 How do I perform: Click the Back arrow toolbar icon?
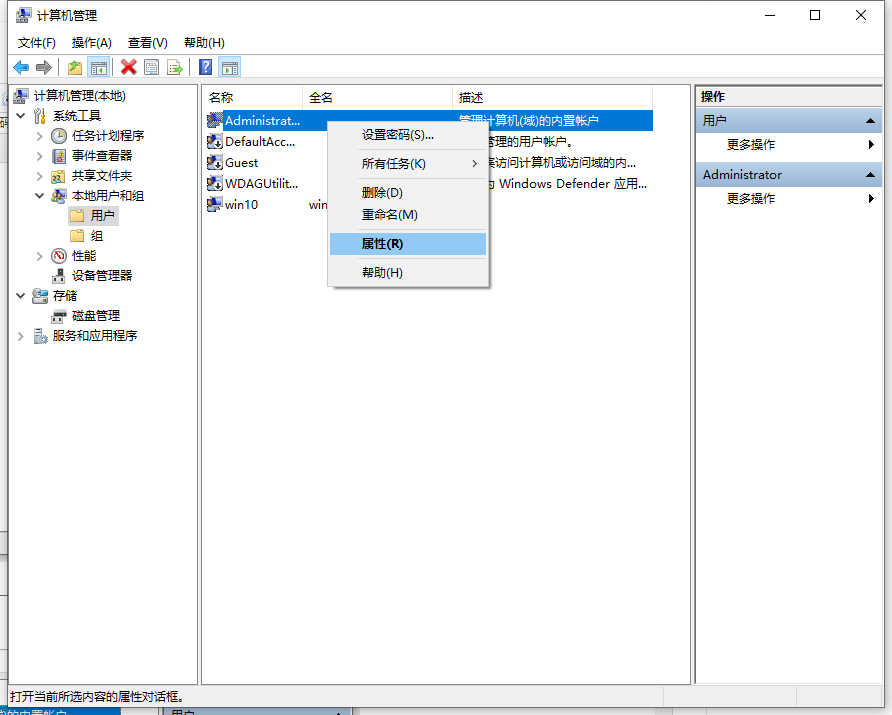point(21,67)
